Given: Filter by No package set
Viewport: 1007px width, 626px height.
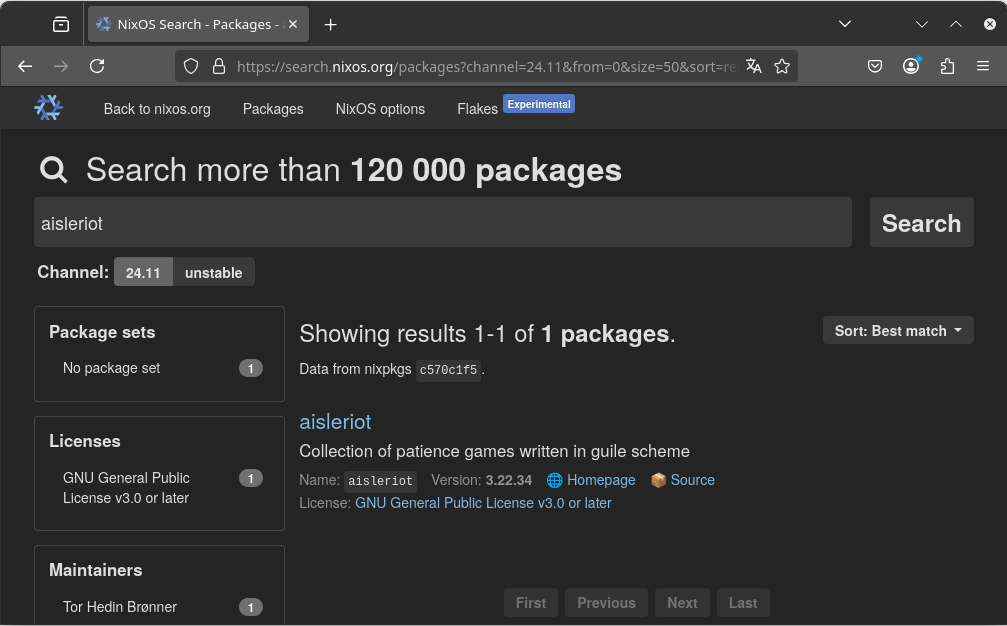Looking at the screenshot, I should 111,368.
